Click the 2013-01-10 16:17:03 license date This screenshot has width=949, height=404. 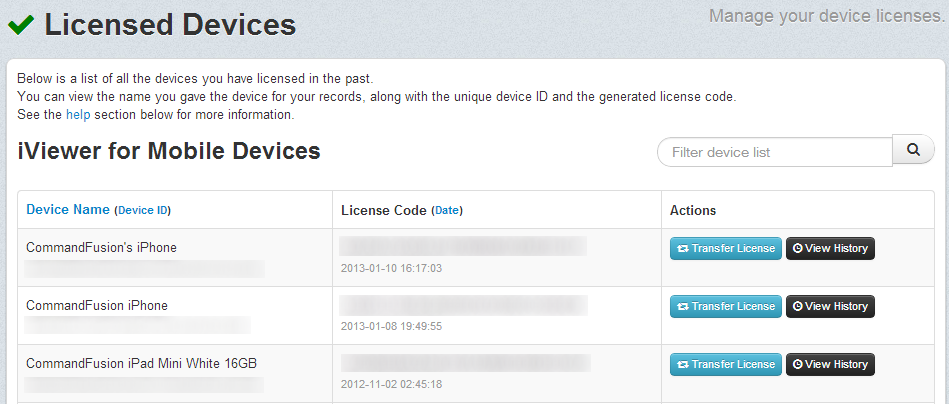[391, 269]
